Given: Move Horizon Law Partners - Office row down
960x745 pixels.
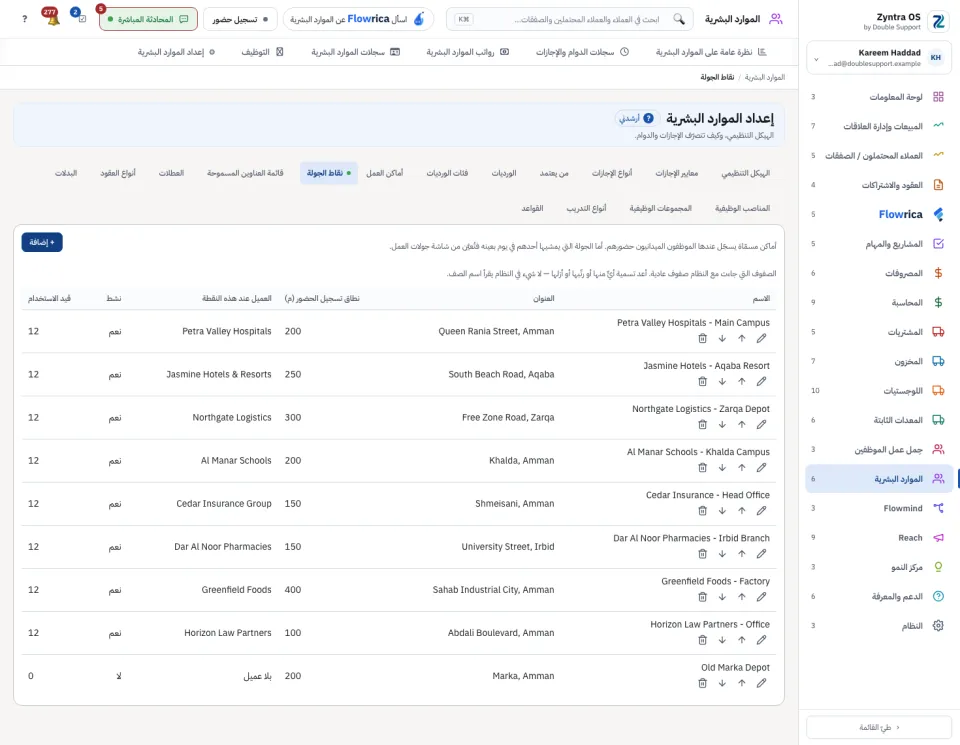Looking at the screenshot, I should (722, 640).
